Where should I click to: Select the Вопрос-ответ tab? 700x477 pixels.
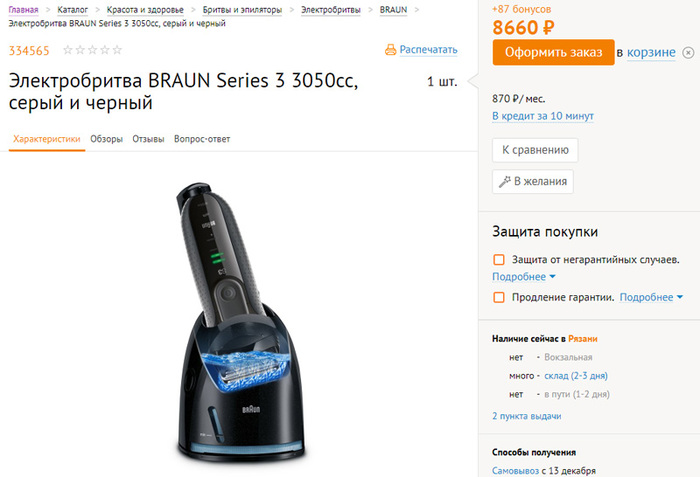[202, 139]
